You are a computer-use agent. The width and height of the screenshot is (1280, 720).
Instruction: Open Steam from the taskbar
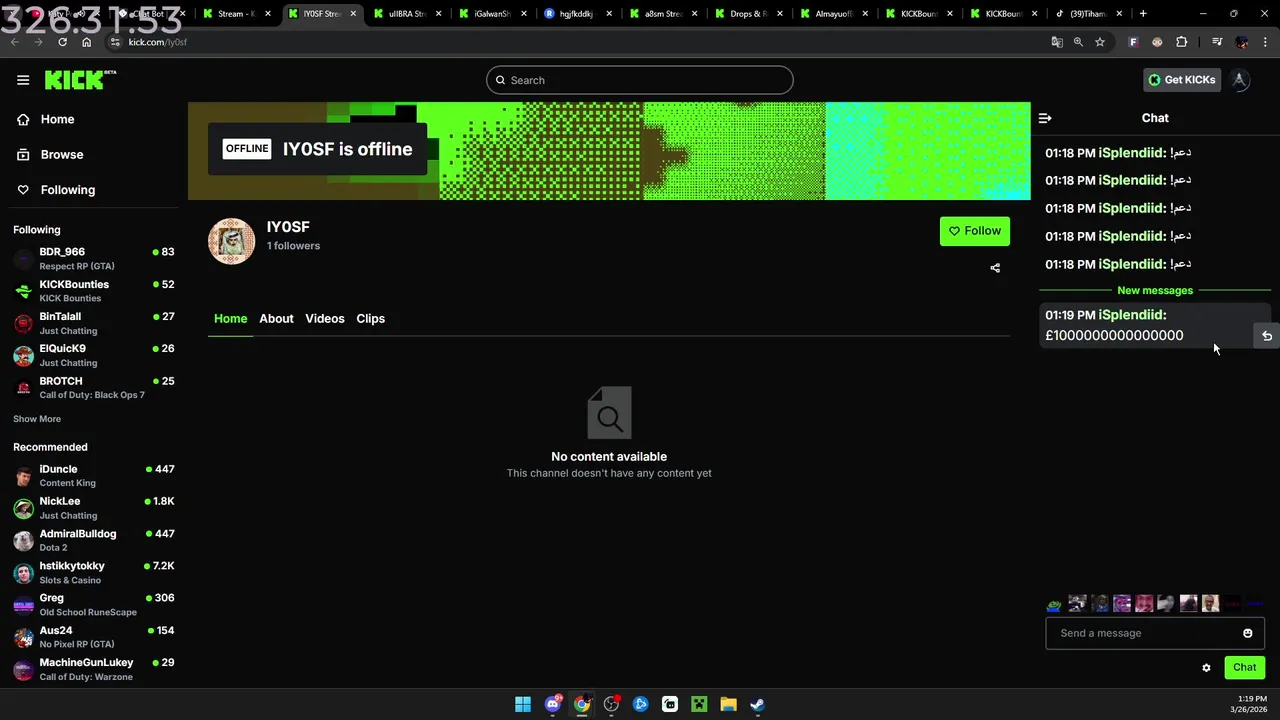[x=758, y=704]
